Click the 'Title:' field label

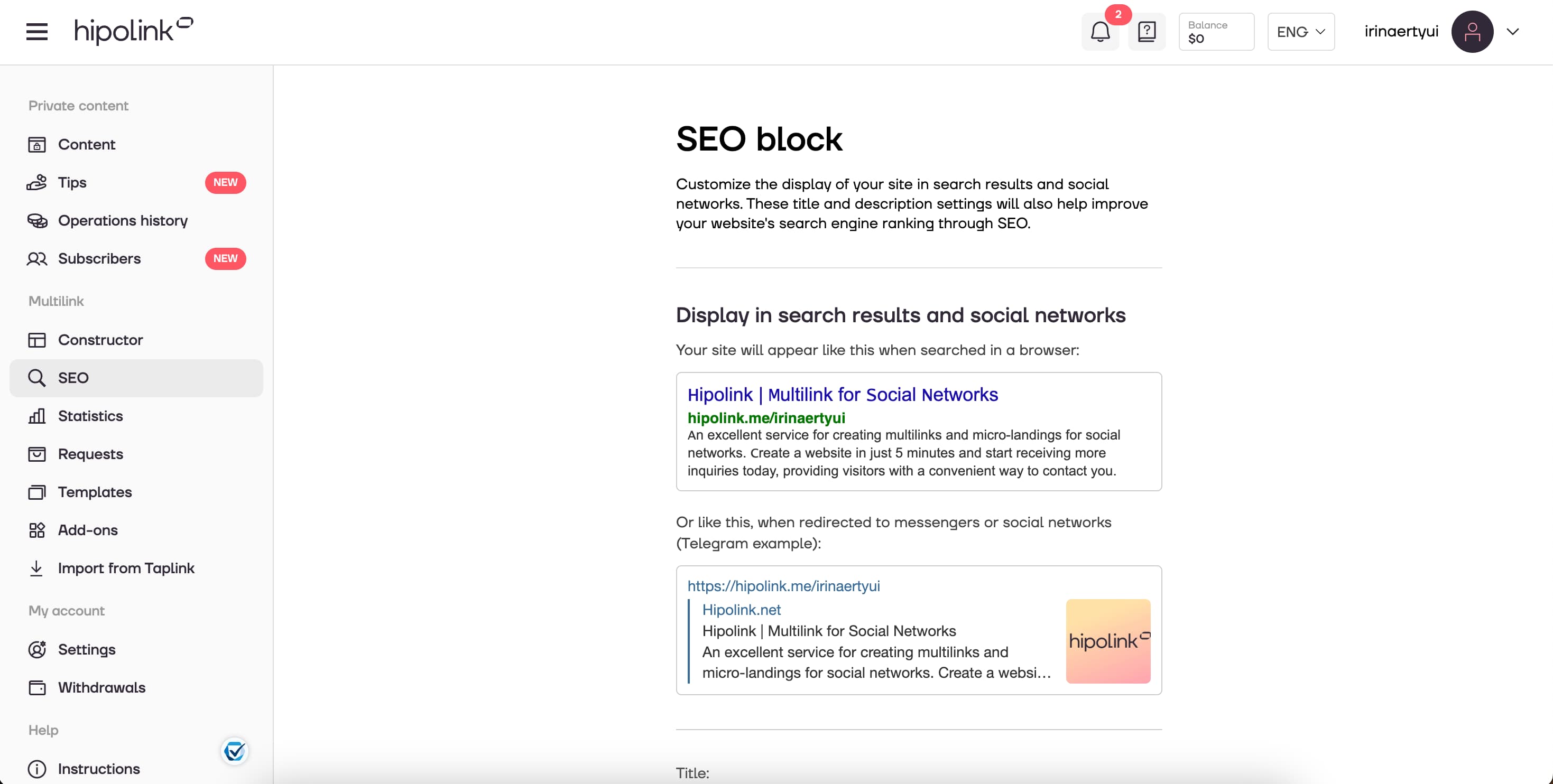(x=692, y=773)
